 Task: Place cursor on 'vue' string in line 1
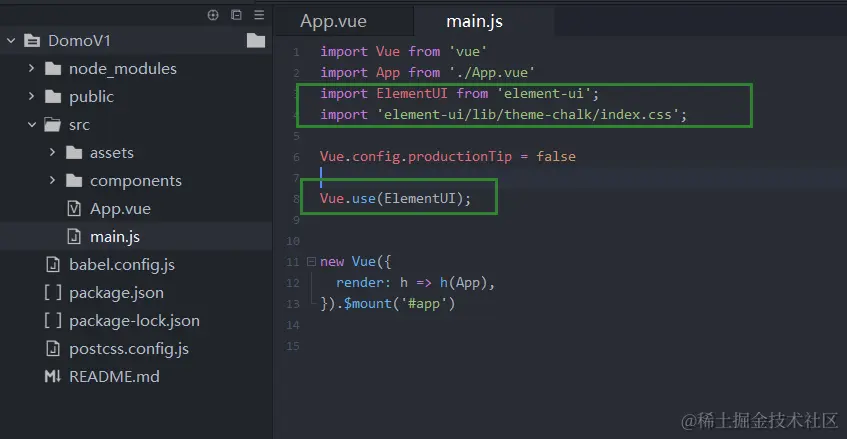(468, 51)
